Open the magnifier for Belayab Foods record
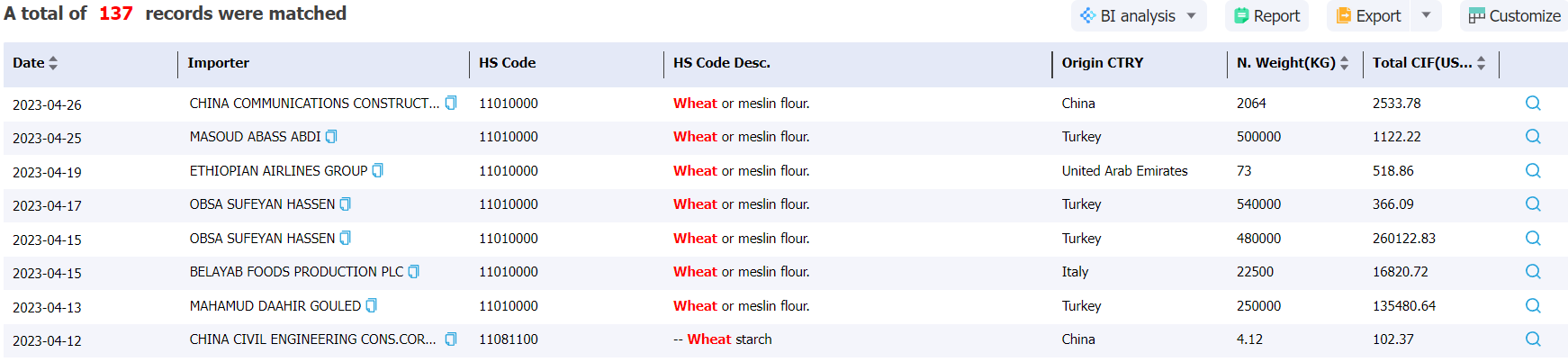 click(x=1533, y=272)
